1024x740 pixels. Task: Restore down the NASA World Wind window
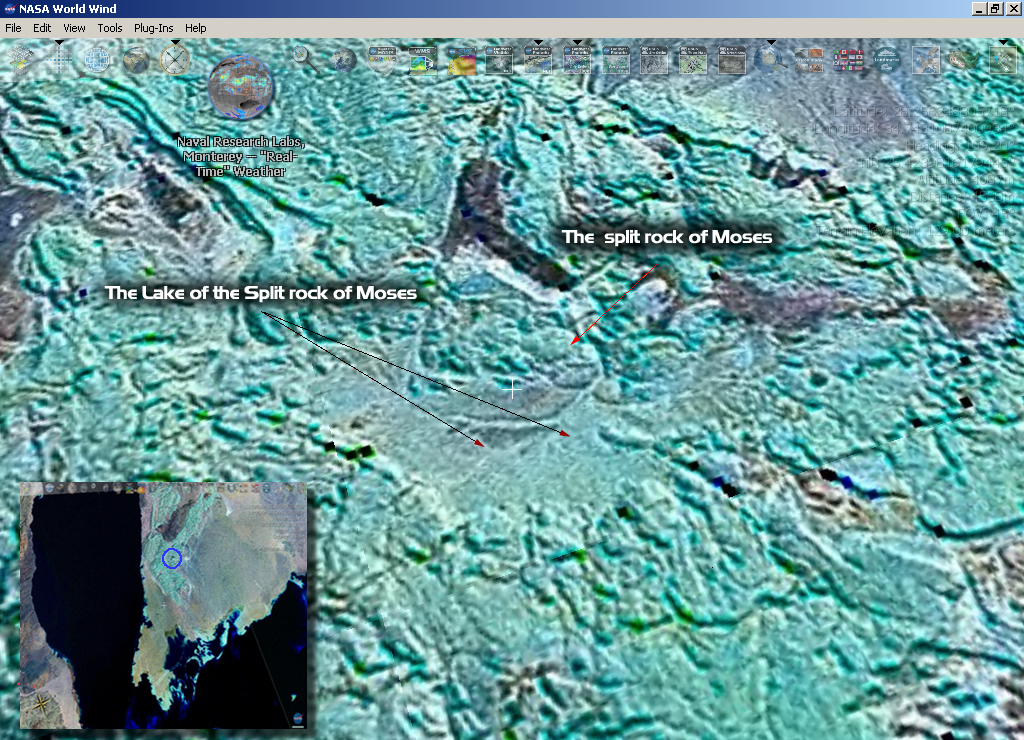coord(995,9)
